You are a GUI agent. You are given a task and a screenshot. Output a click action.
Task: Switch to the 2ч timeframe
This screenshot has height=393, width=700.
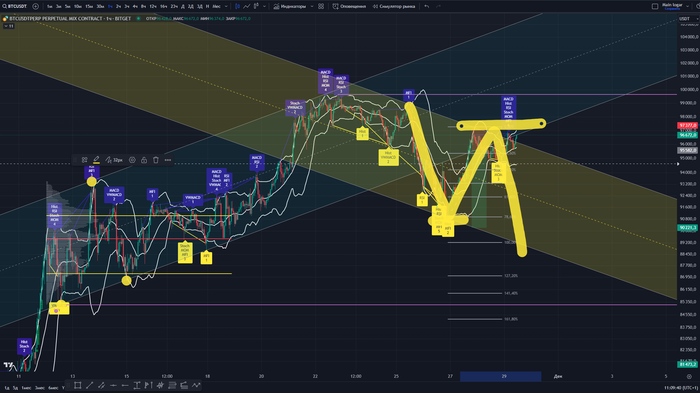tap(118, 6)
